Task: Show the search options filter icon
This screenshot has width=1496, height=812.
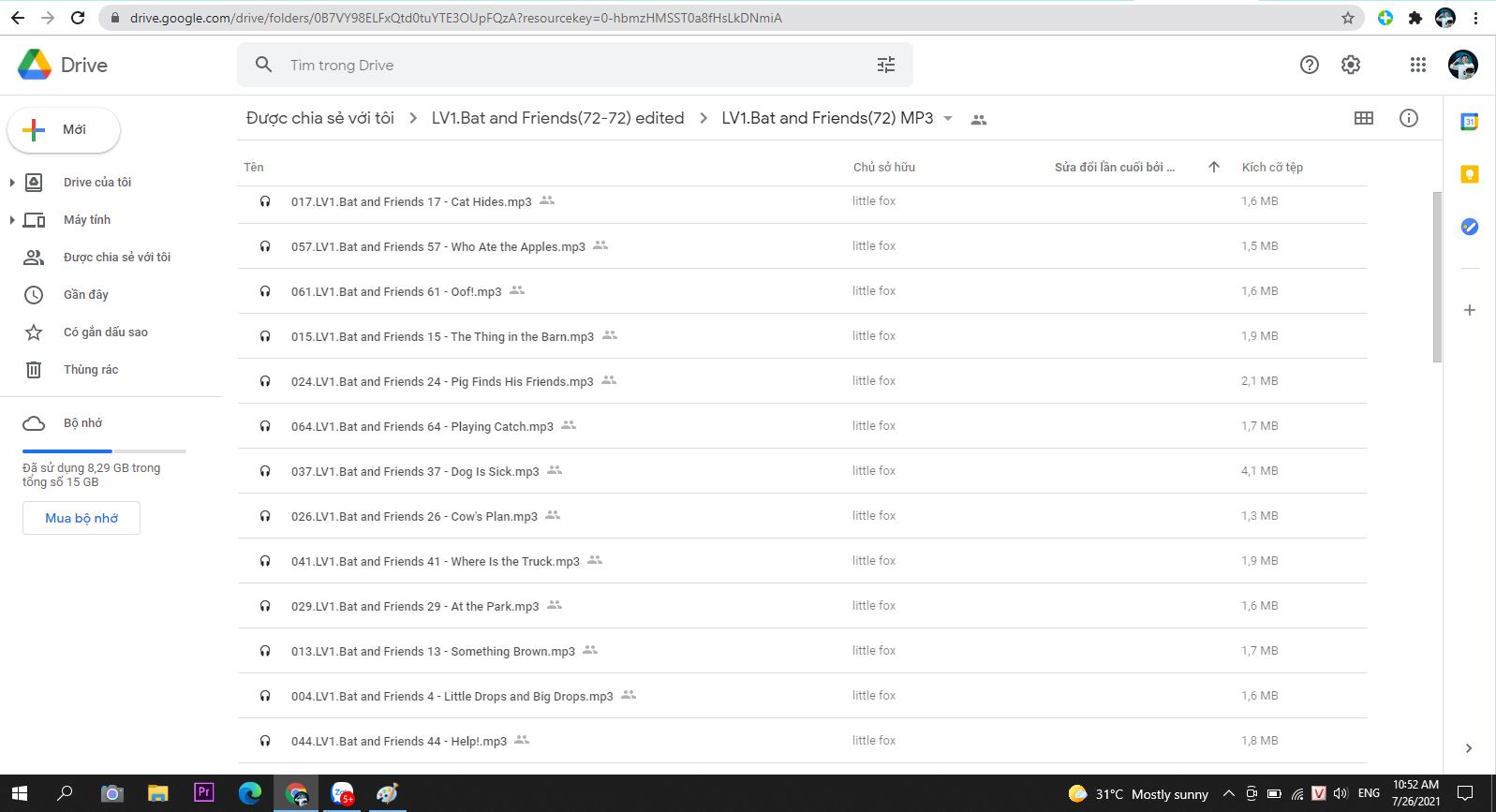Action: [x=885, y=65]
